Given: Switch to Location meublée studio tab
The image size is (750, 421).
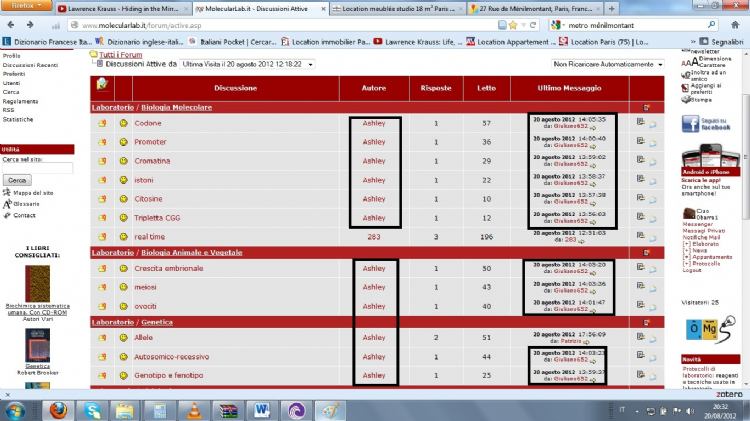Looking at the screenshot, I should click(x=398, y=9).
